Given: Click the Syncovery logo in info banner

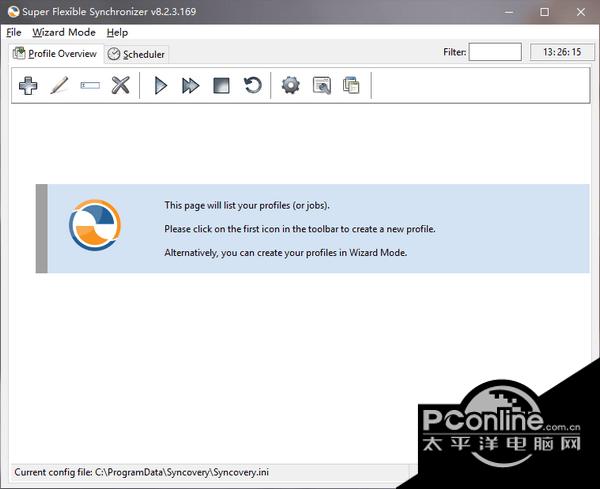Looking at the screenshot, I should tap(95, 225).
